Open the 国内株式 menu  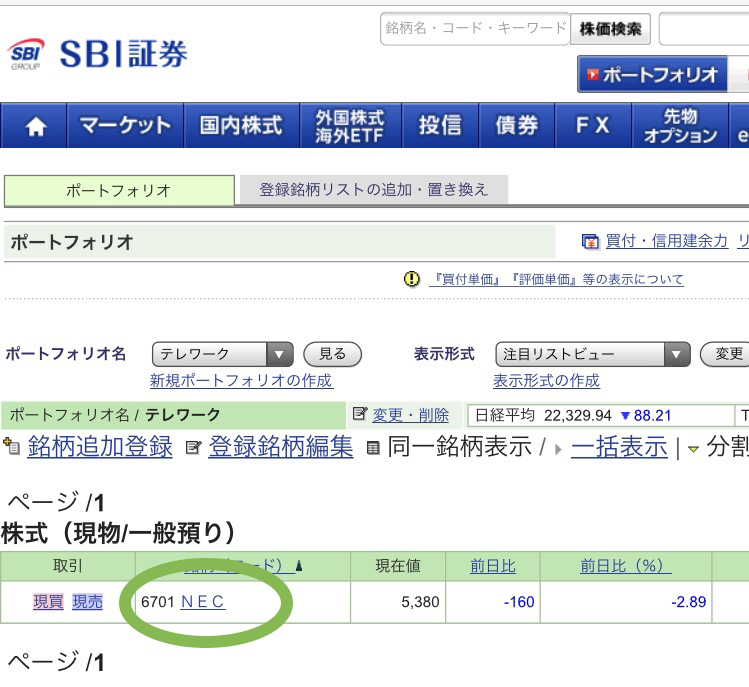pyautogui.click(x=241, y=126)
